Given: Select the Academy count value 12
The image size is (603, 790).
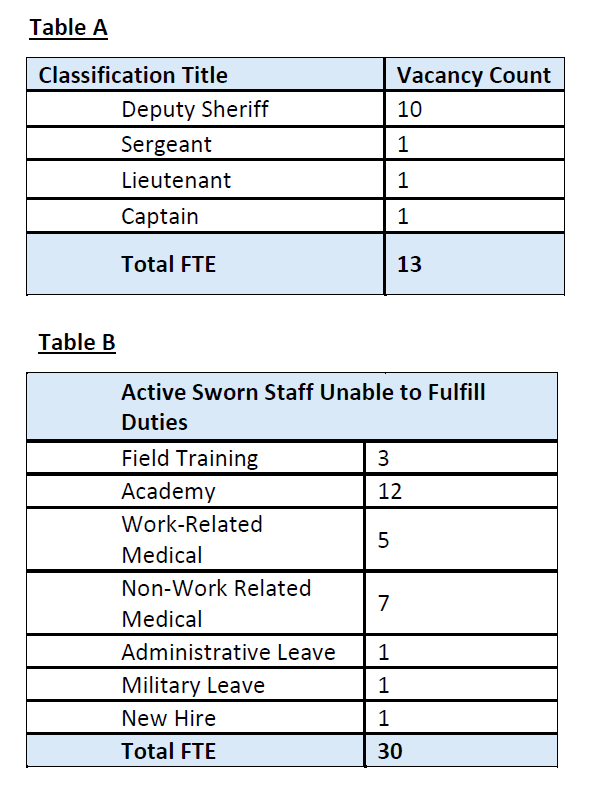Looking at the screenshot, I should pyautogui.click(x=390, y=491).
